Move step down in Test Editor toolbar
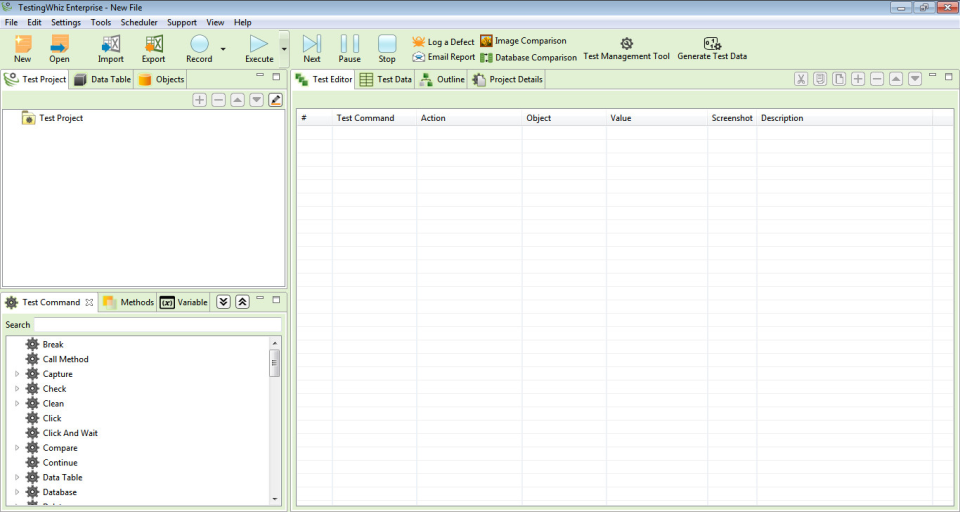 click(915, 79)
